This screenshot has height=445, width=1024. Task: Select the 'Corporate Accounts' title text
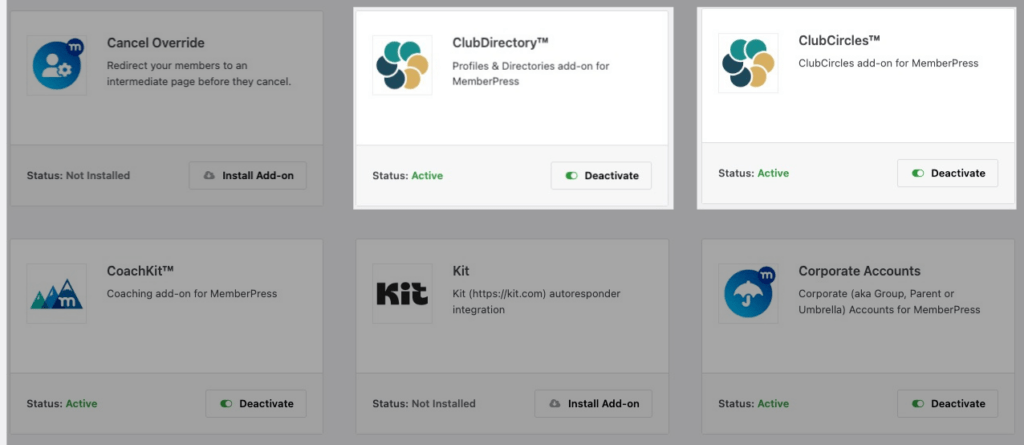[x=859, y=271]
